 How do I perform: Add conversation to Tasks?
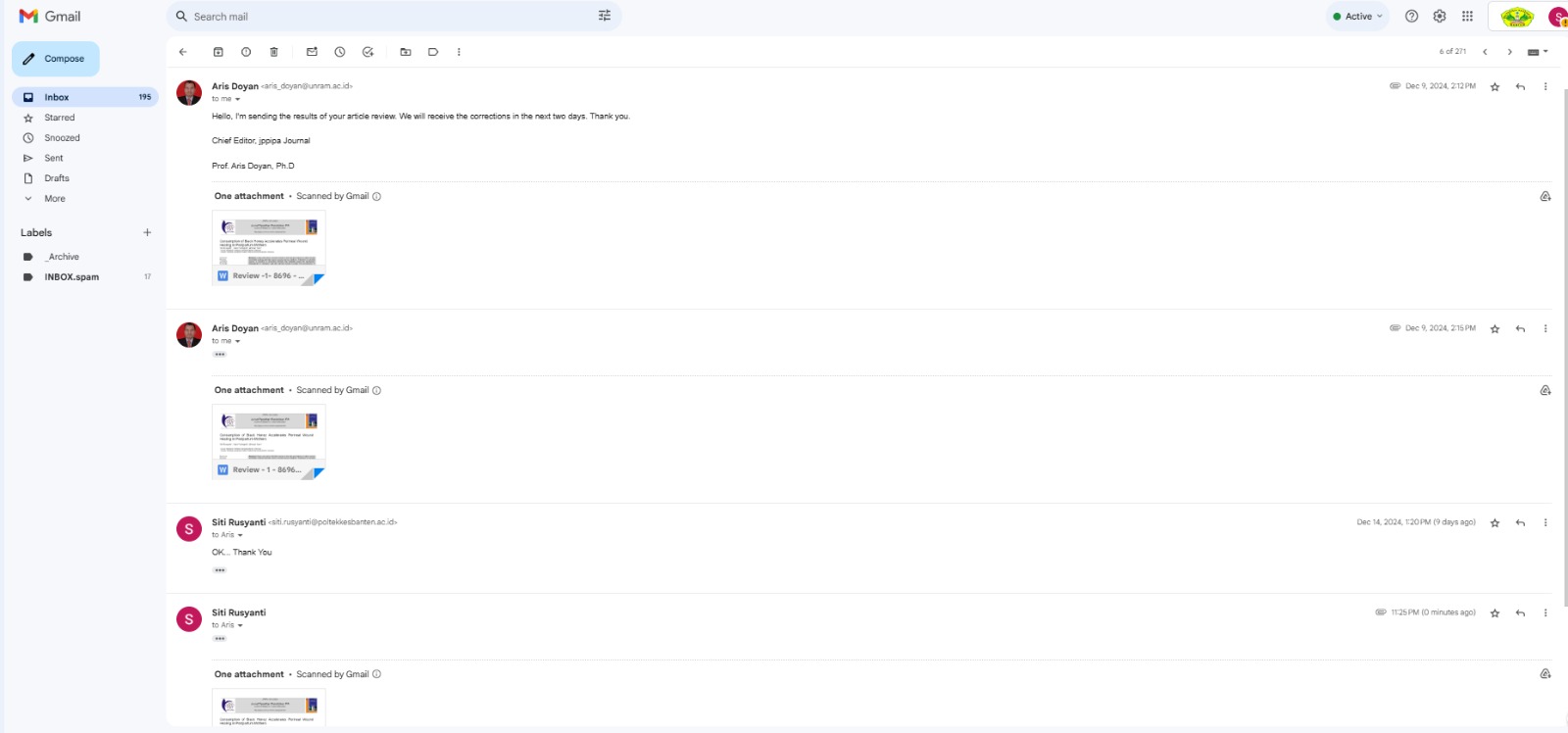[367, 52]
